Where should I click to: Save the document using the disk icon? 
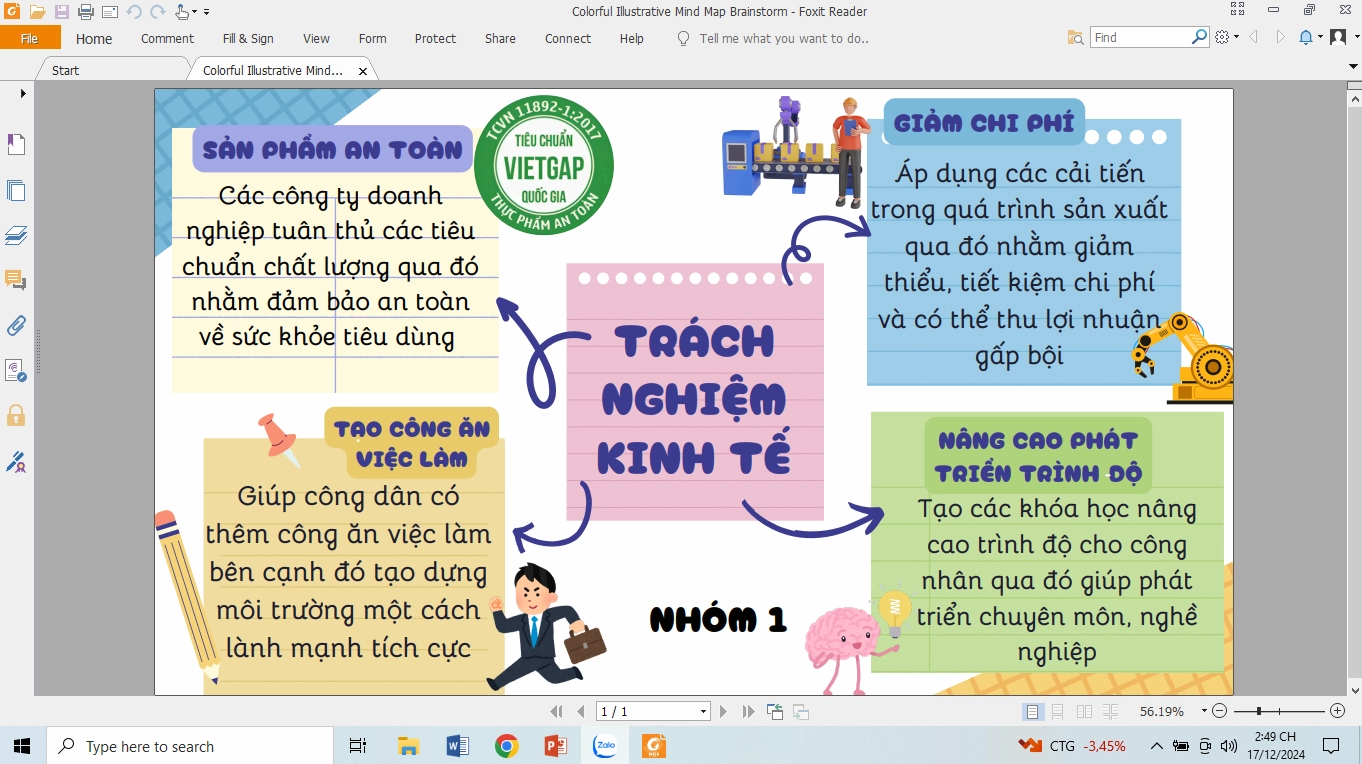point(61,12)
